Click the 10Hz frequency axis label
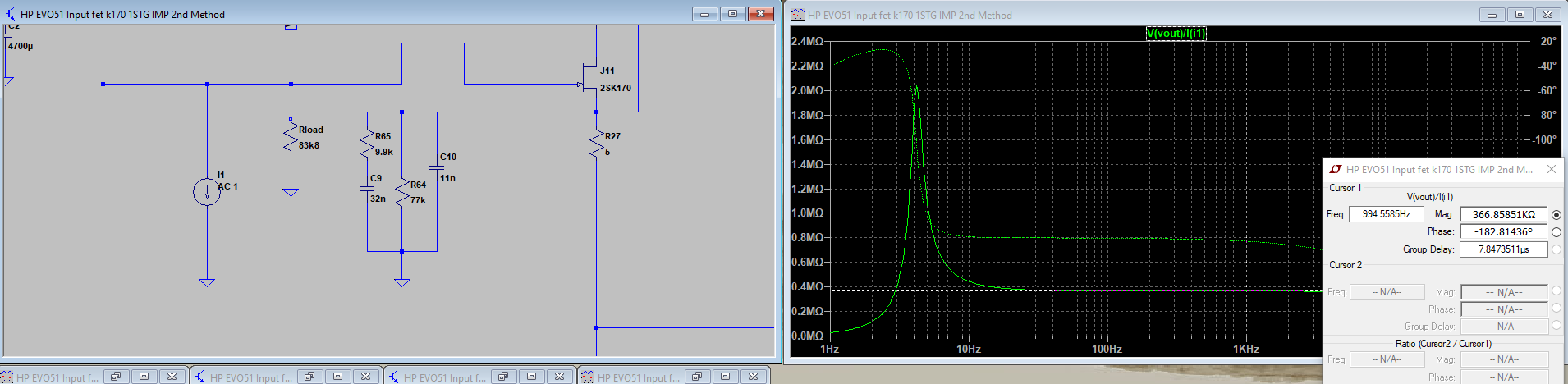Viewport: 1568px width, 384px height. (969, 350)
